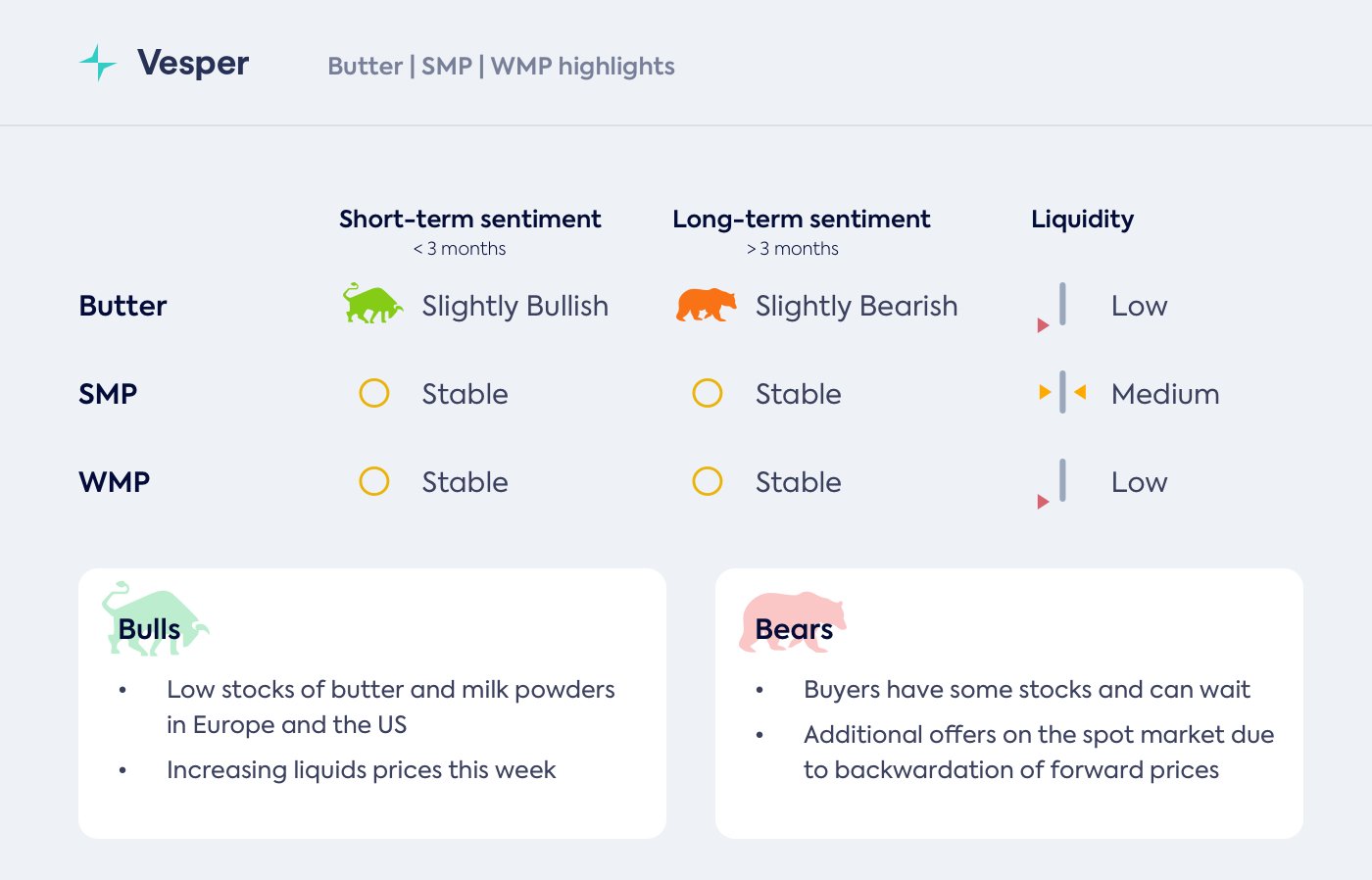The height and width of the screenshot is (880, 1372).
Task: Select WMP short-term Stable circle
Action: pos(374,481)
